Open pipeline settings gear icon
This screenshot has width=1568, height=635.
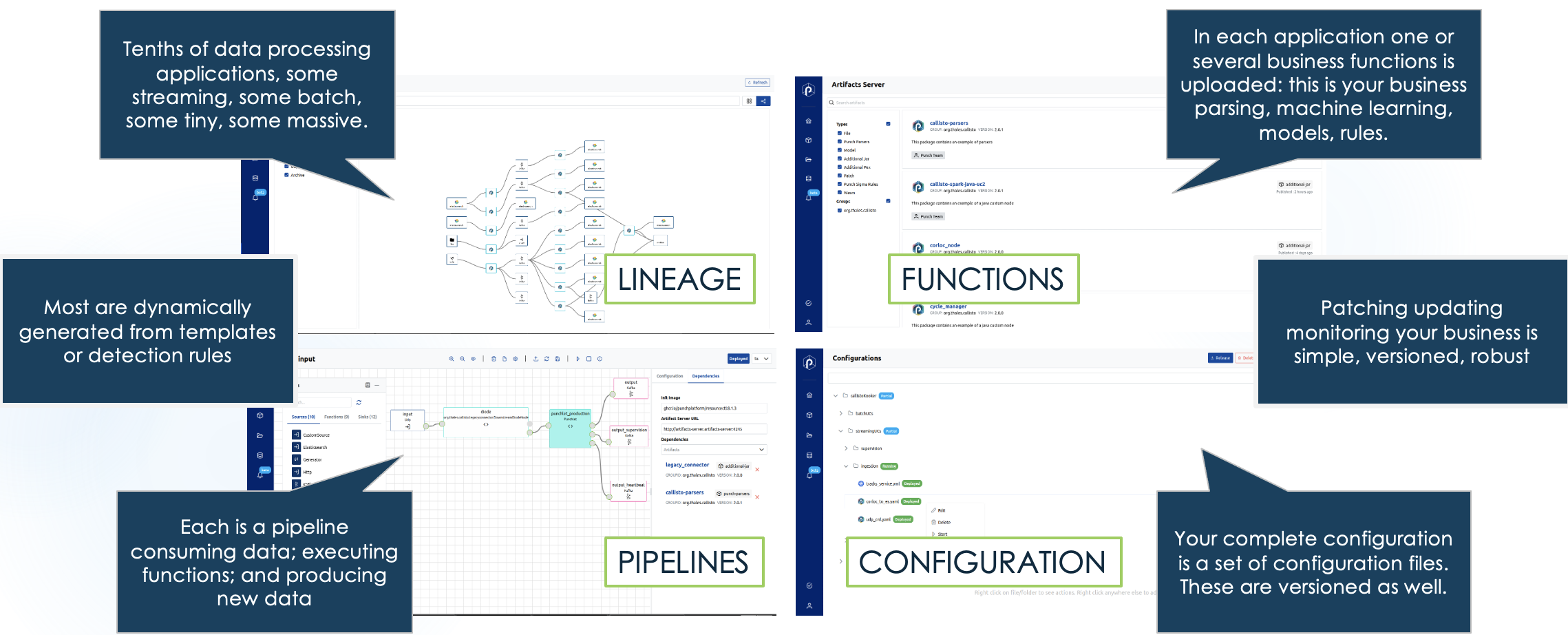tap(515, 359)
